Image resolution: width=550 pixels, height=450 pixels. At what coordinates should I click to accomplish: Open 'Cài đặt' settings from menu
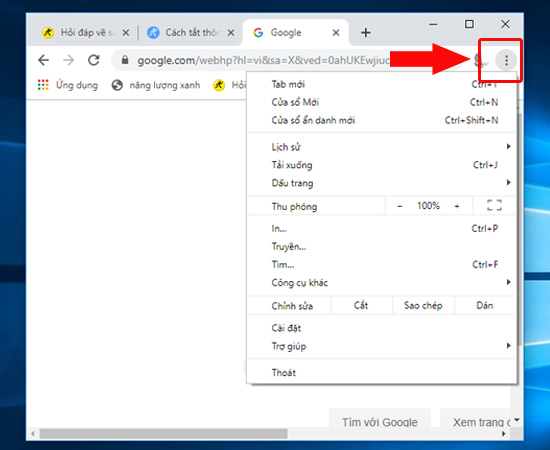click(x=382, y=328)
